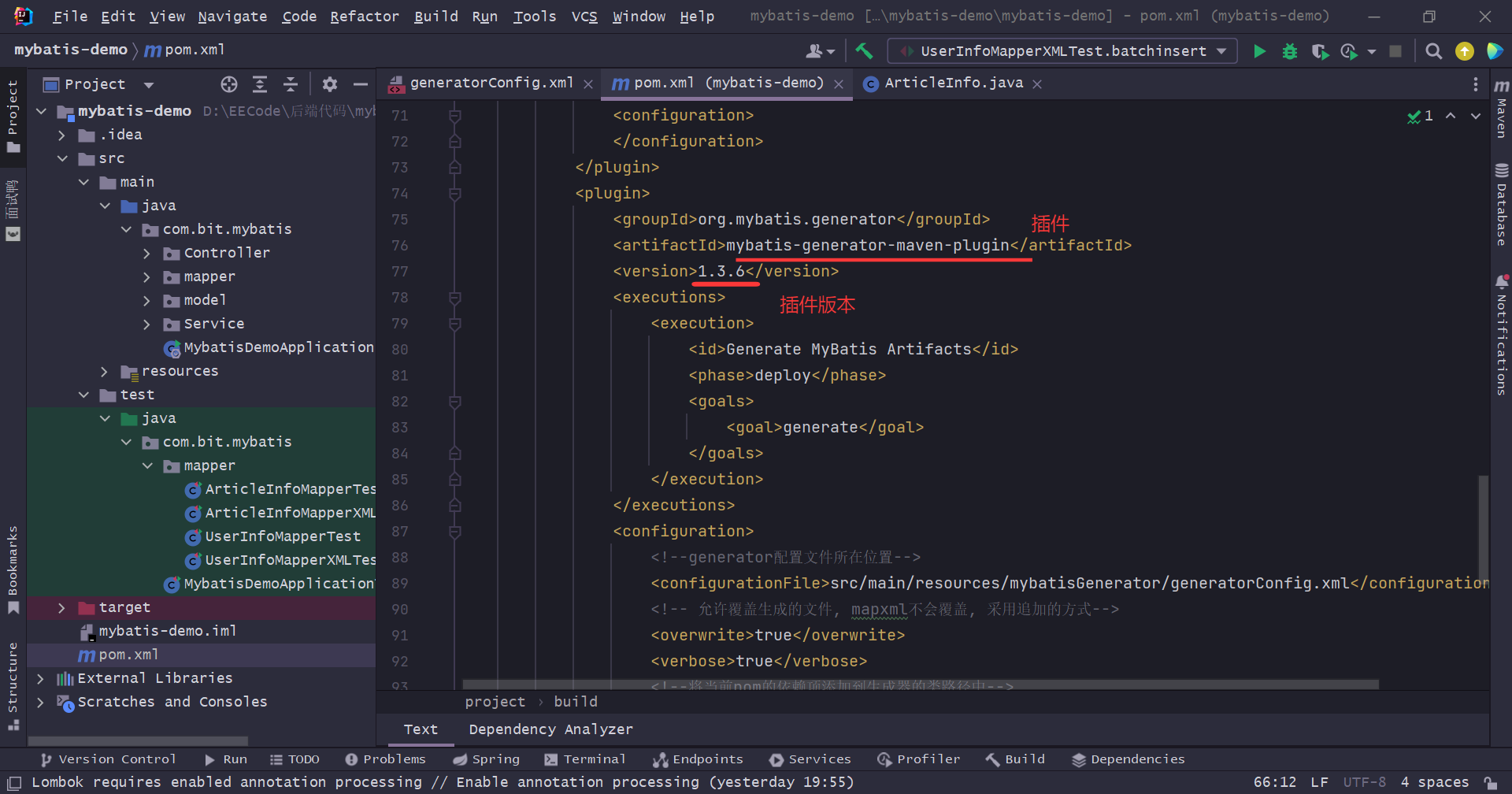Toggle the Project tool window button on the left strip
Image resolution: width=1512 pixels, height=794 pixels.
pos(13,116)
